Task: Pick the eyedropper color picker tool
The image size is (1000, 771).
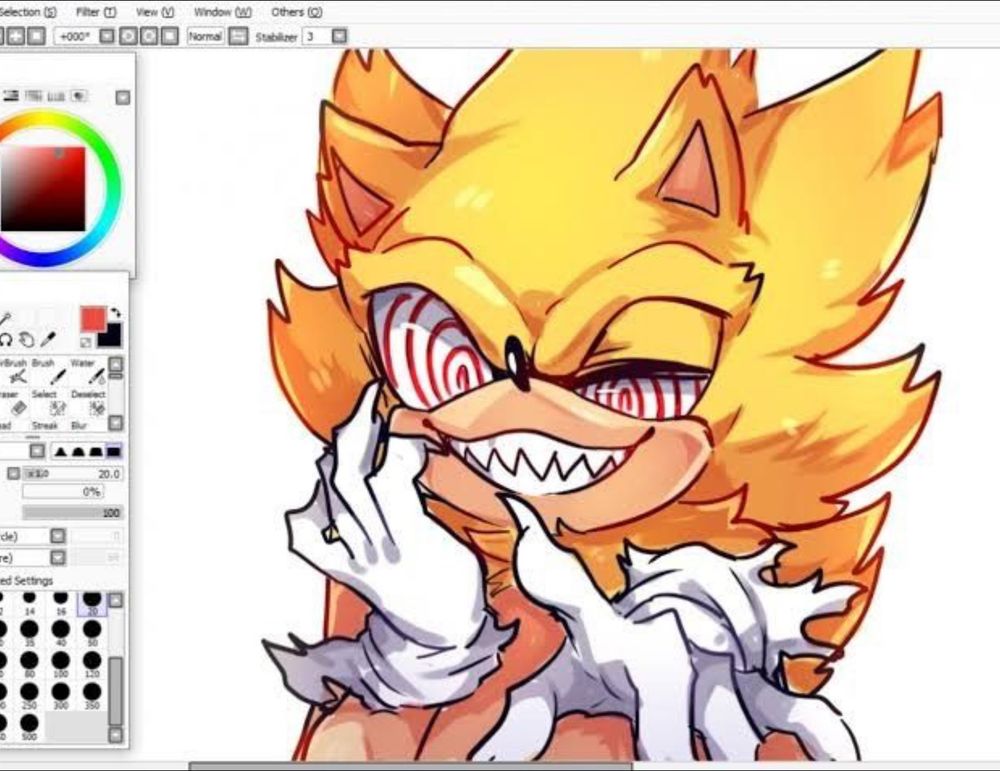Action: [48, 339]
